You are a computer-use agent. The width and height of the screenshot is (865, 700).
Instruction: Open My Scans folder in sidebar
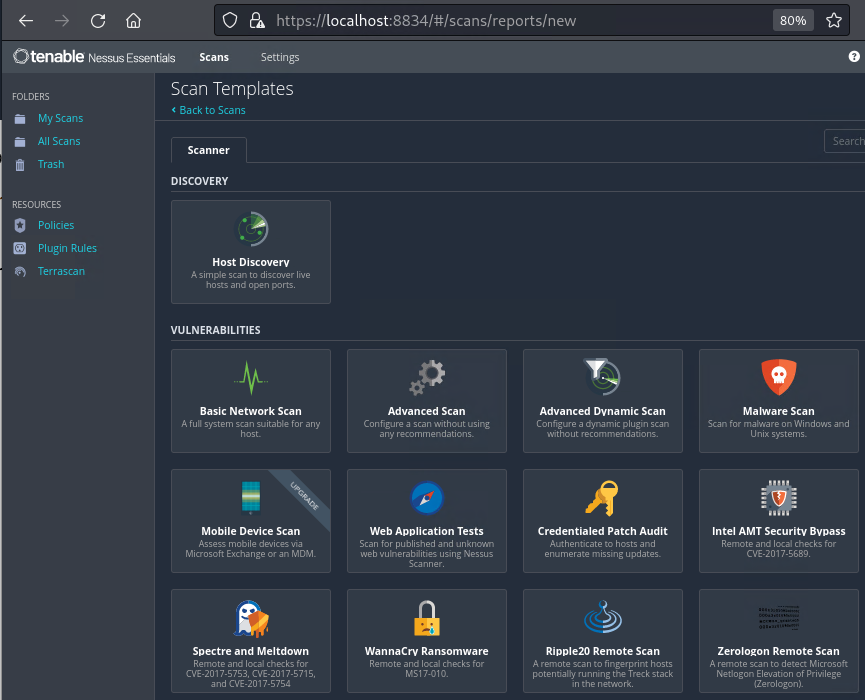[x=60, y=118]
